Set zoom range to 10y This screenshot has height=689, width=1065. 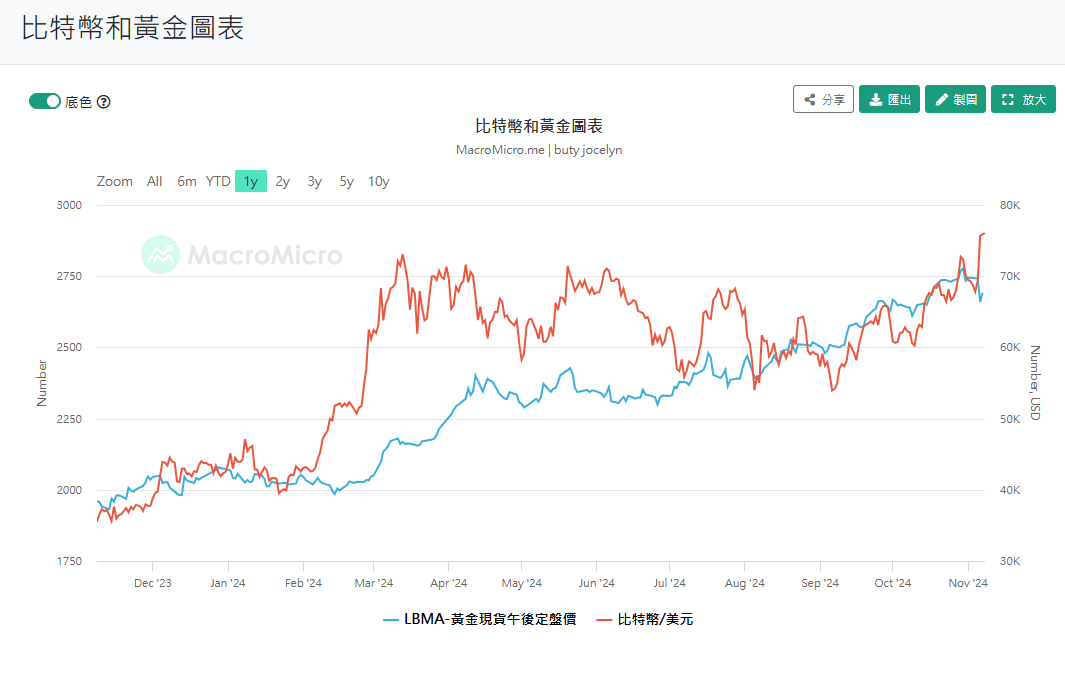click(378, 181)
